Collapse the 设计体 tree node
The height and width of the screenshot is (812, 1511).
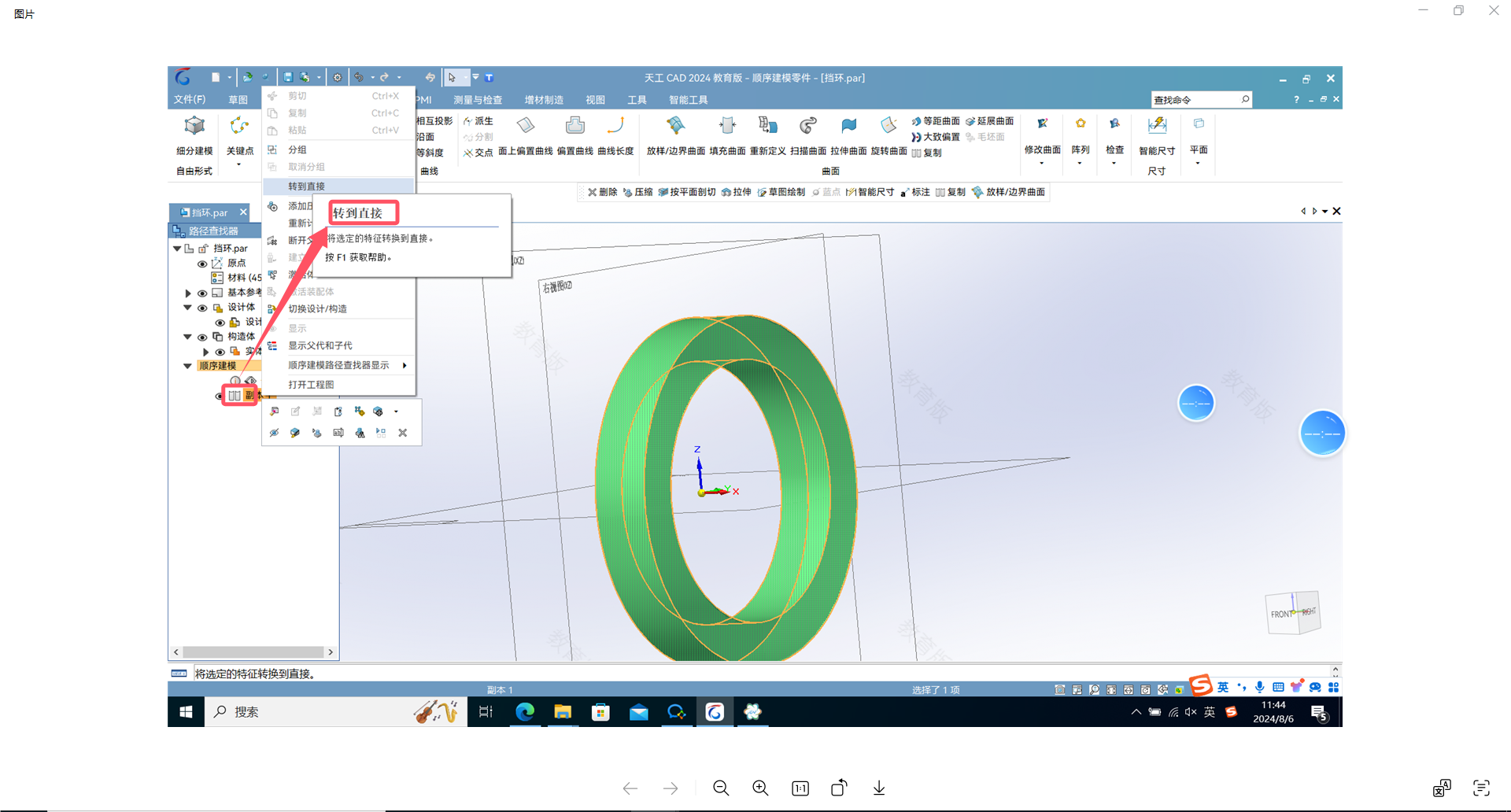click(x=187, y=308)
